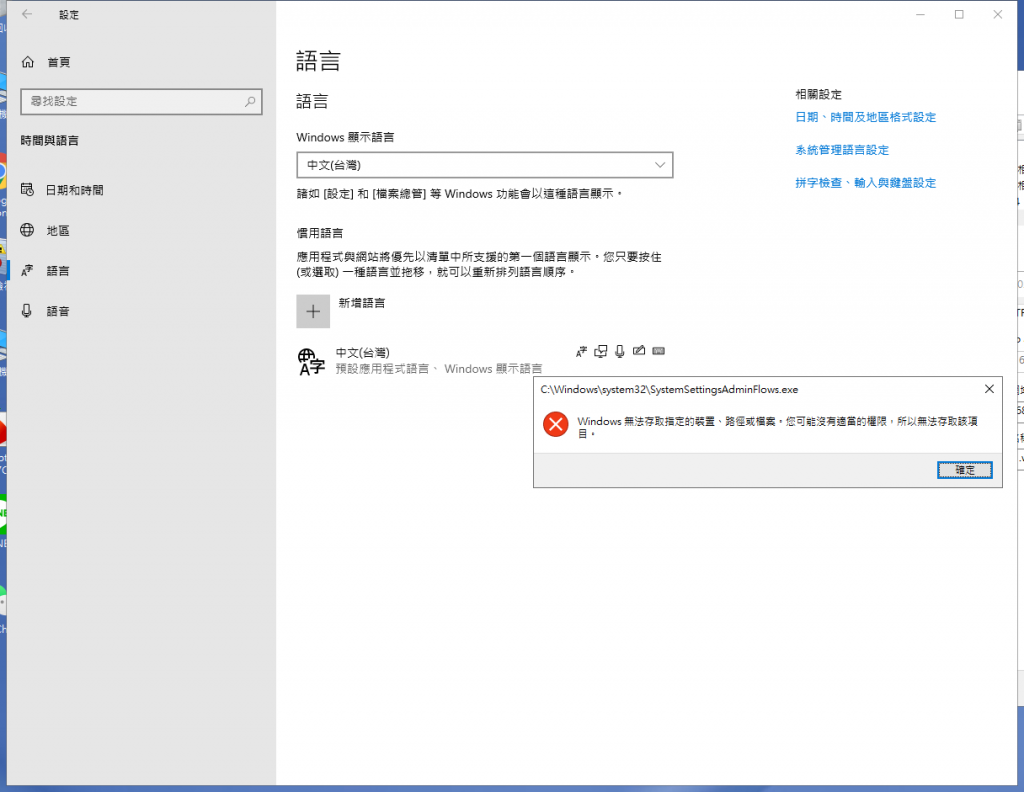This screenshot has width=1024, height=792.
Task: Click the 語音 microphone sidebar icon
Action: click(x=27, y=311)
